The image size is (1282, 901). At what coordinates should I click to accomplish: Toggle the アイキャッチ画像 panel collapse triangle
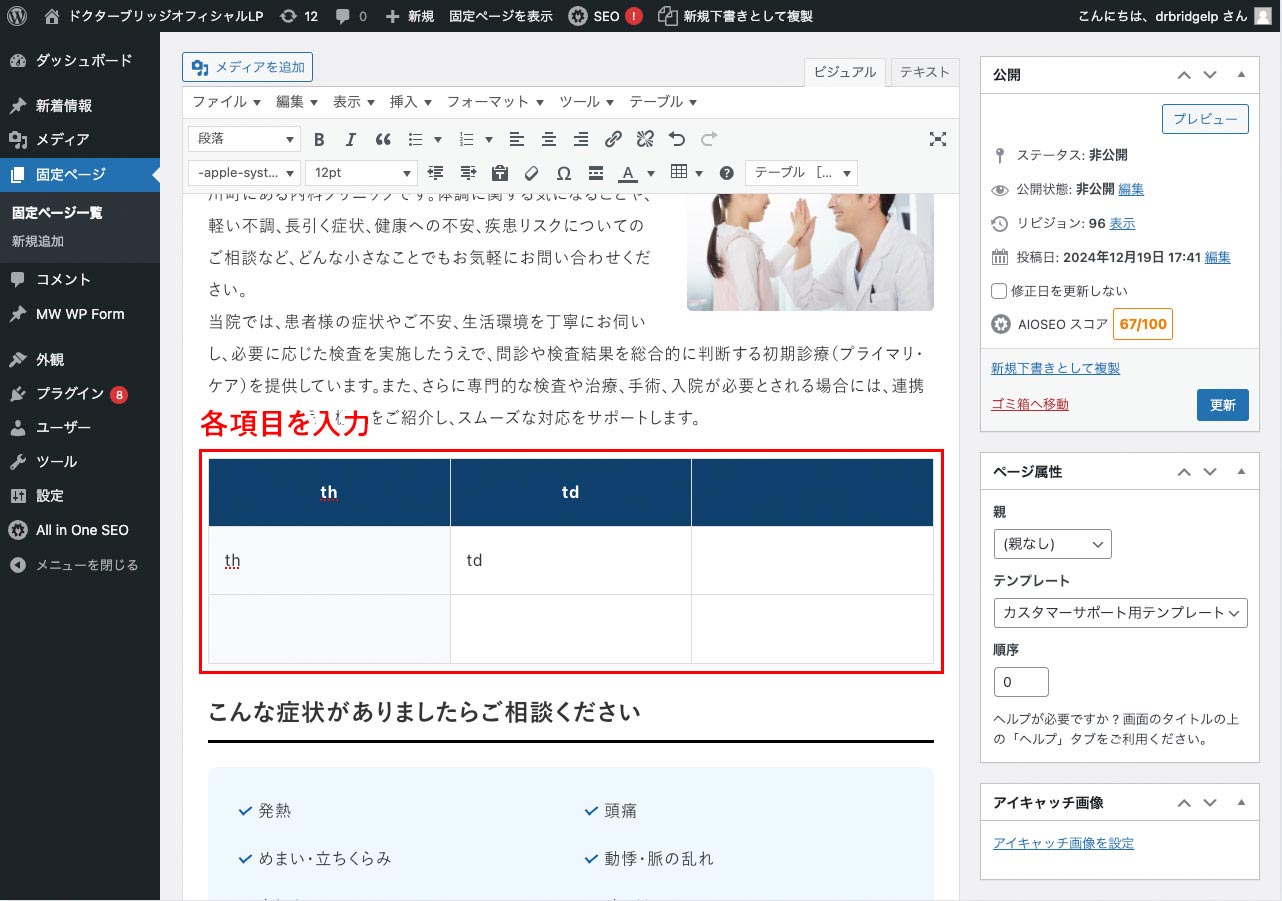(1241, 802)
